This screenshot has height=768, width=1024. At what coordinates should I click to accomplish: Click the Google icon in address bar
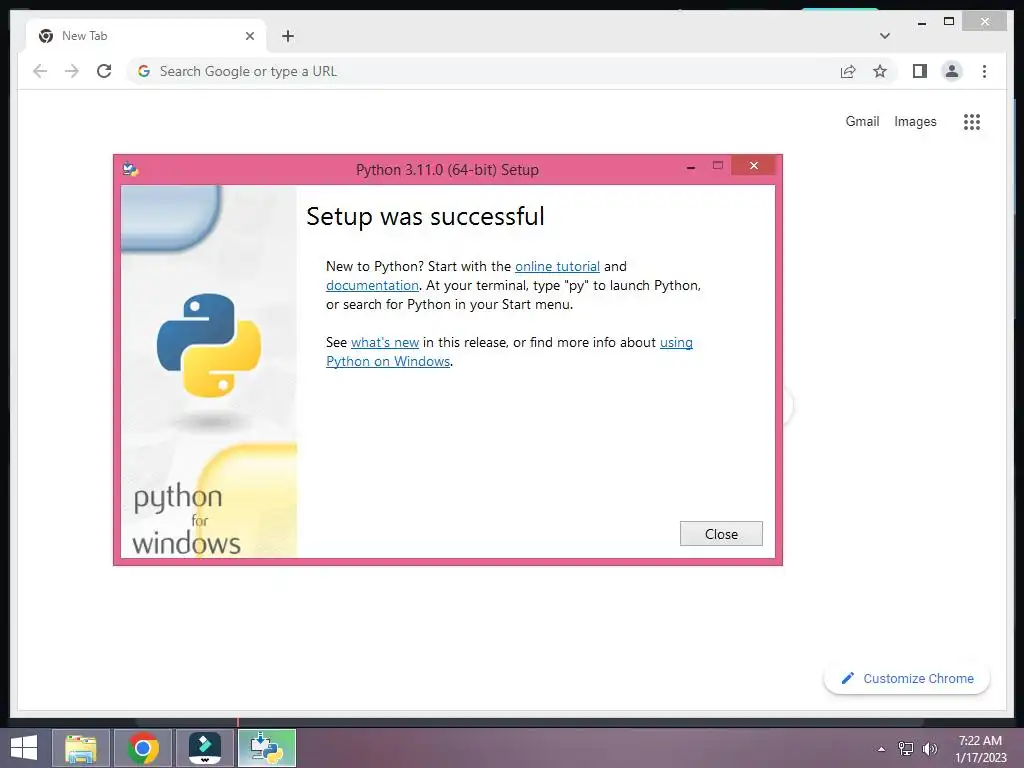point(144,71)
